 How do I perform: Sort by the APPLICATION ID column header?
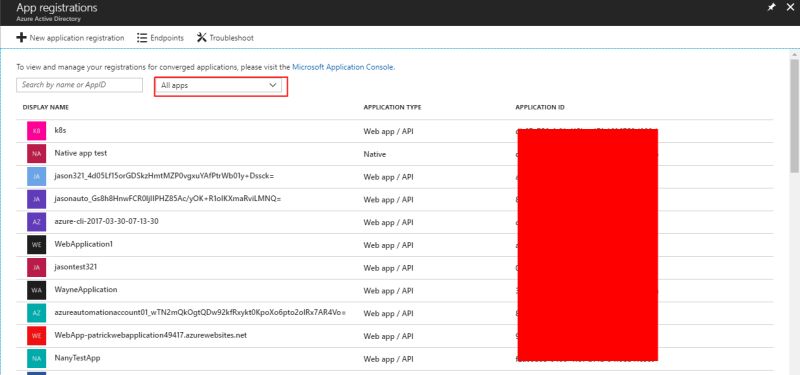point(540,108)
